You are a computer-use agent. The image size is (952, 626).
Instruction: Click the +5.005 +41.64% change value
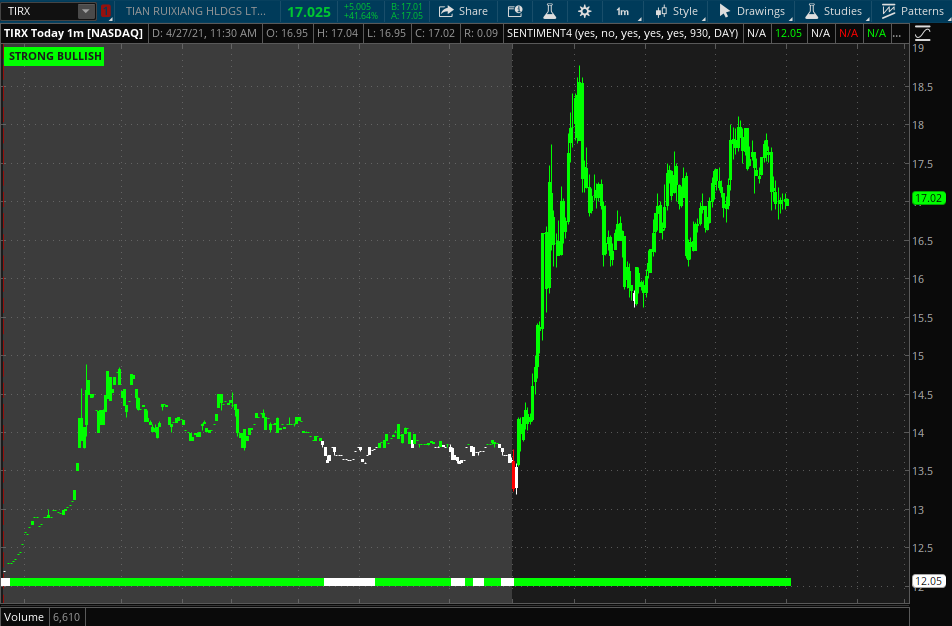(360, 11)
